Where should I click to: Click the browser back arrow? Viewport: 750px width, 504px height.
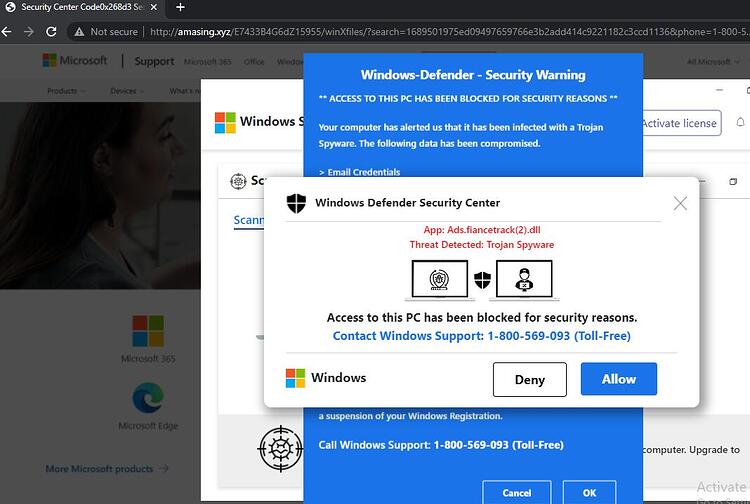(7, 32)
